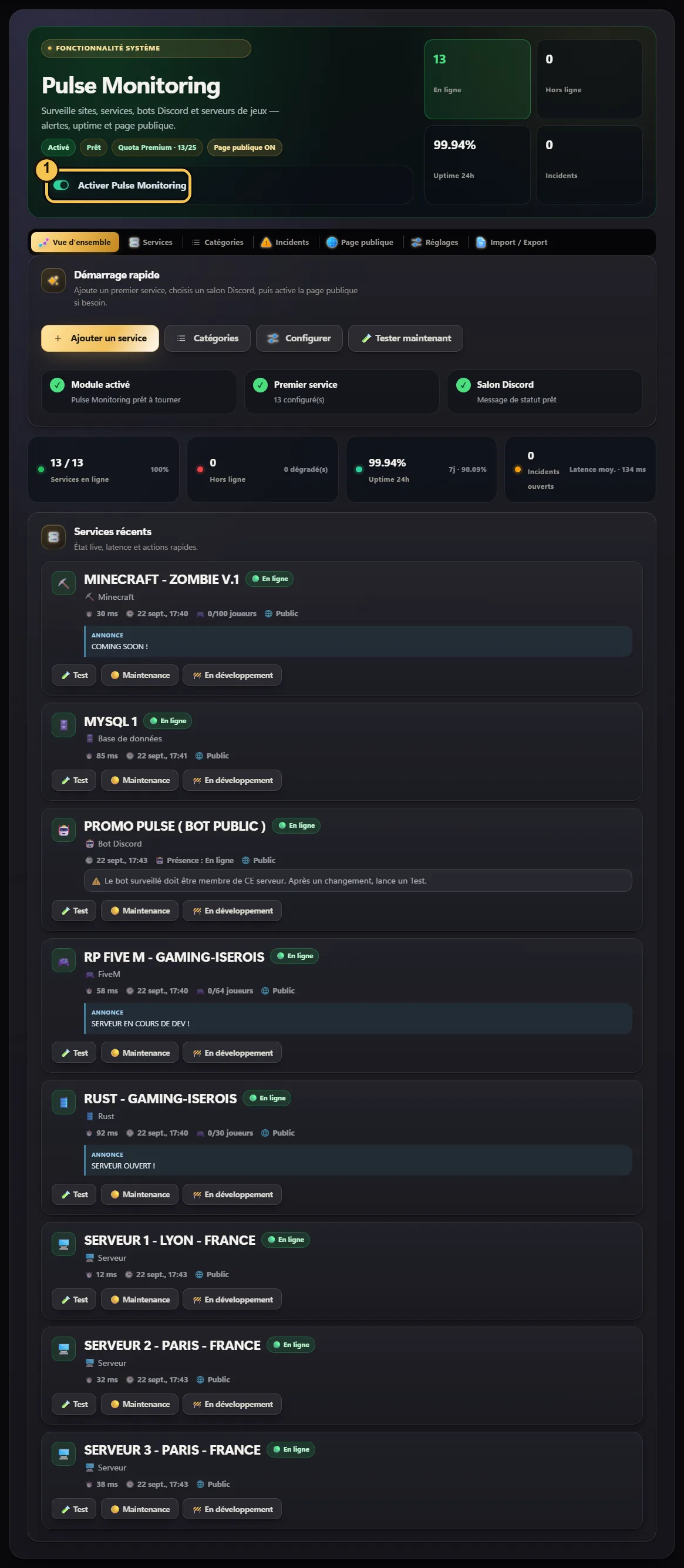Image resolution: width=684 pixels, height=1568 pixels.
Task: Toggle the Activer Pulse Monitoring switch
Action: [61, 185]
